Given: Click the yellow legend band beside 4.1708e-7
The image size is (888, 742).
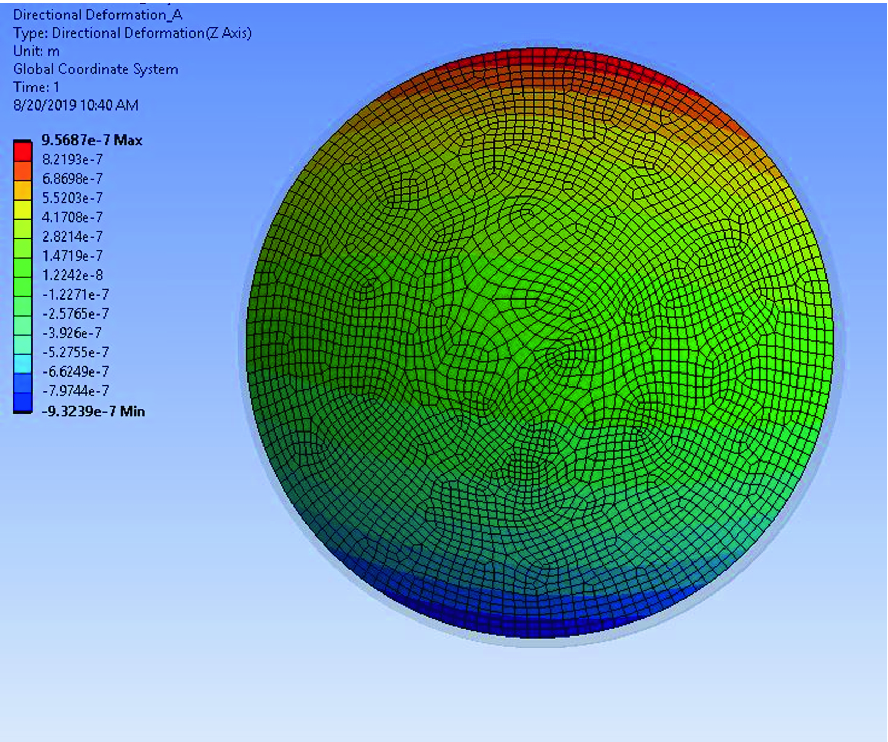Looking at the screenshot, I should click(23, 210).
